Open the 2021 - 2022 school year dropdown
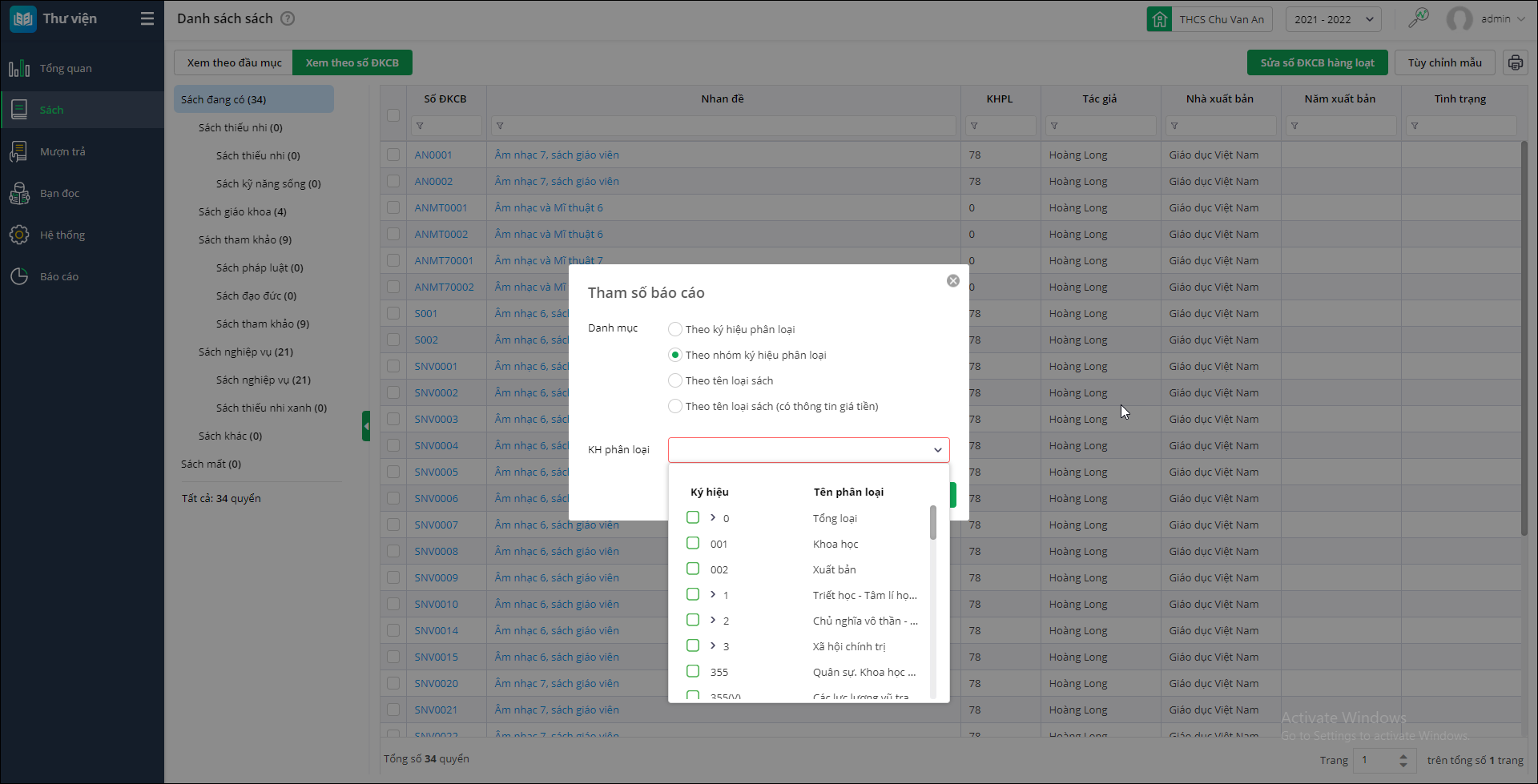 [x=1334, y=19]
